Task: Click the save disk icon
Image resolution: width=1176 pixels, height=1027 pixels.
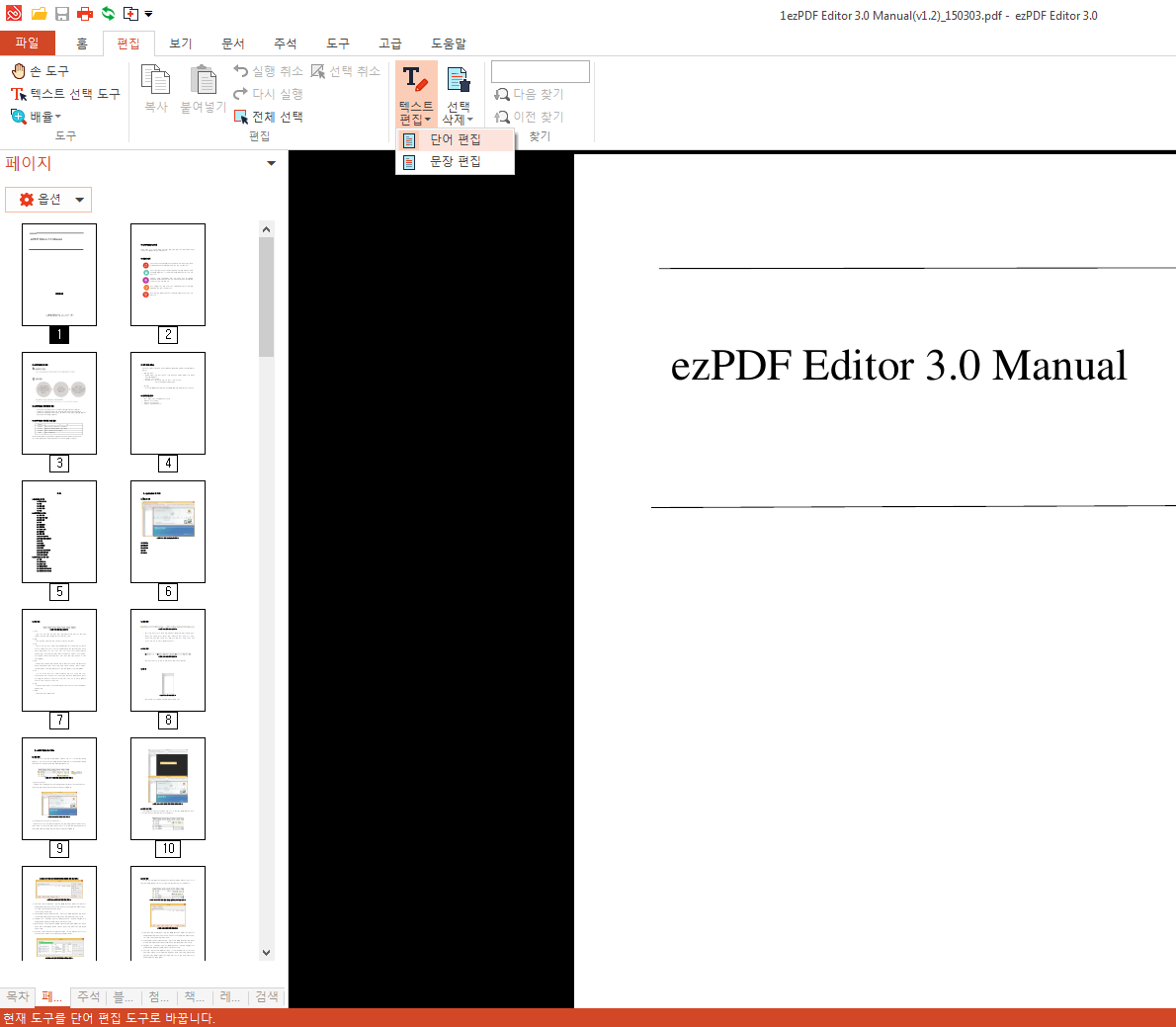Action: pos(62,14)
